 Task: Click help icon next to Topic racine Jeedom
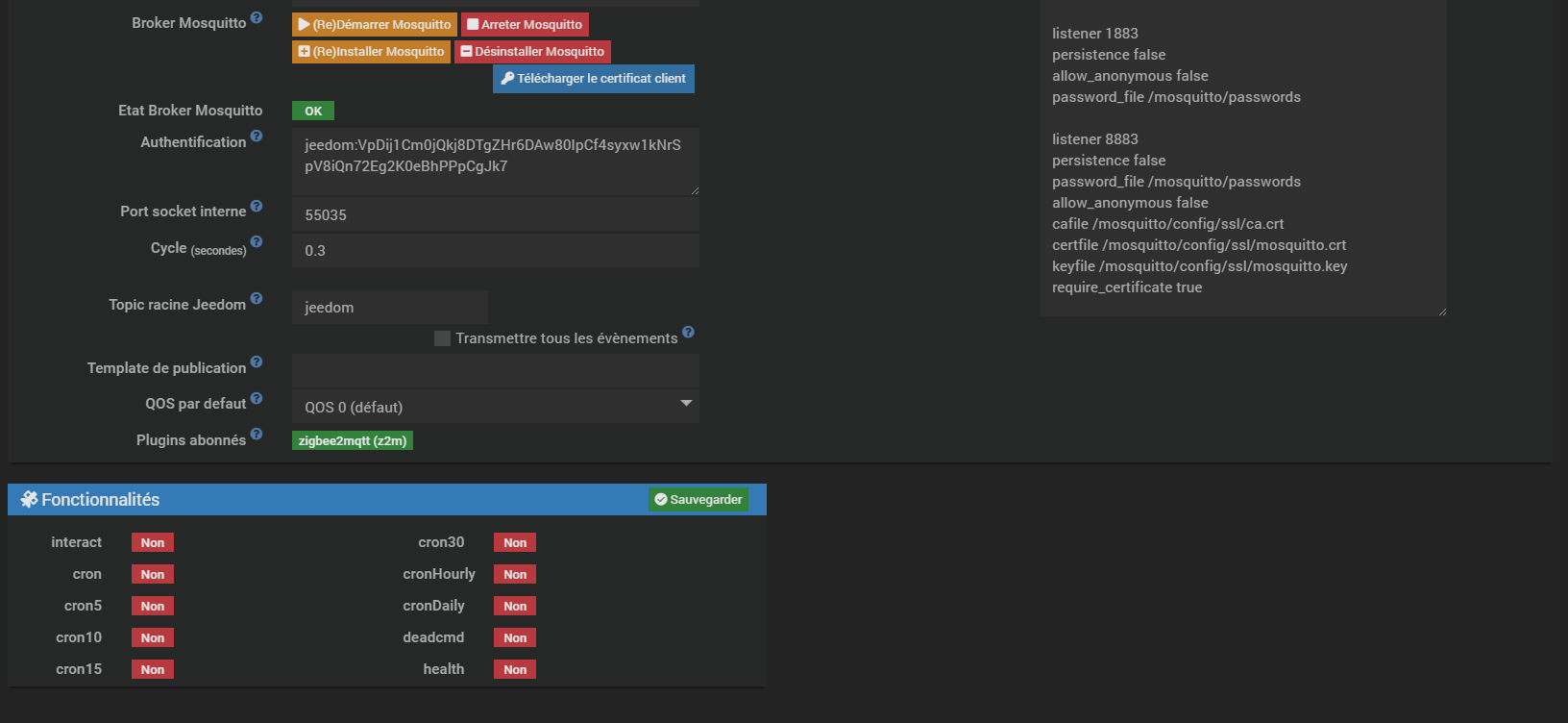257,299
